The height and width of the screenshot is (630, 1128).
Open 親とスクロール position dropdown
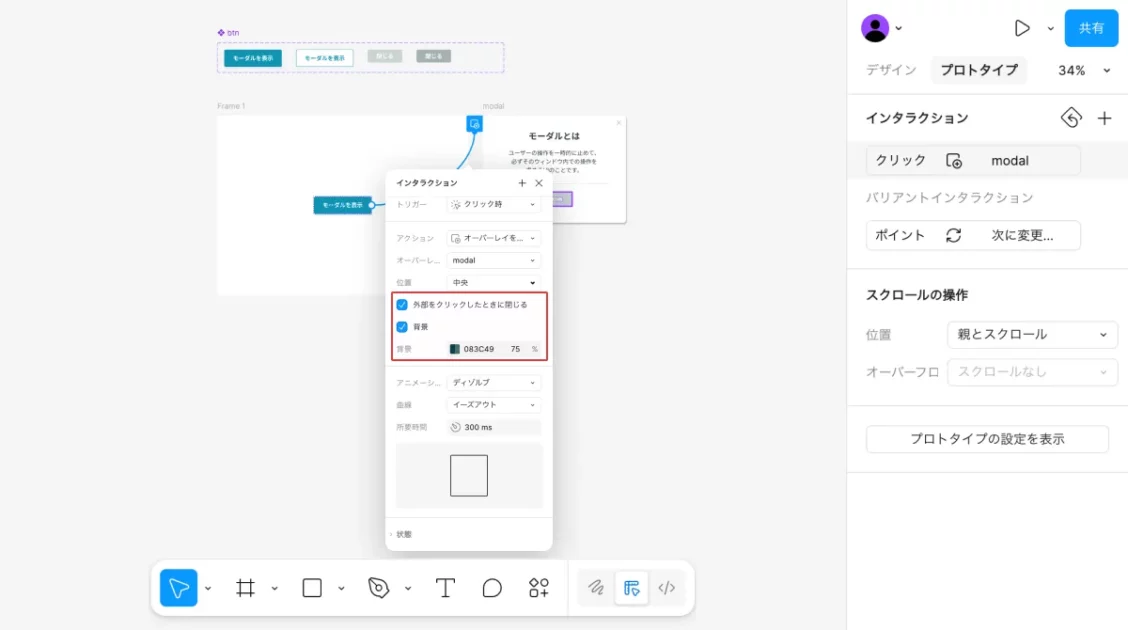1032,335
